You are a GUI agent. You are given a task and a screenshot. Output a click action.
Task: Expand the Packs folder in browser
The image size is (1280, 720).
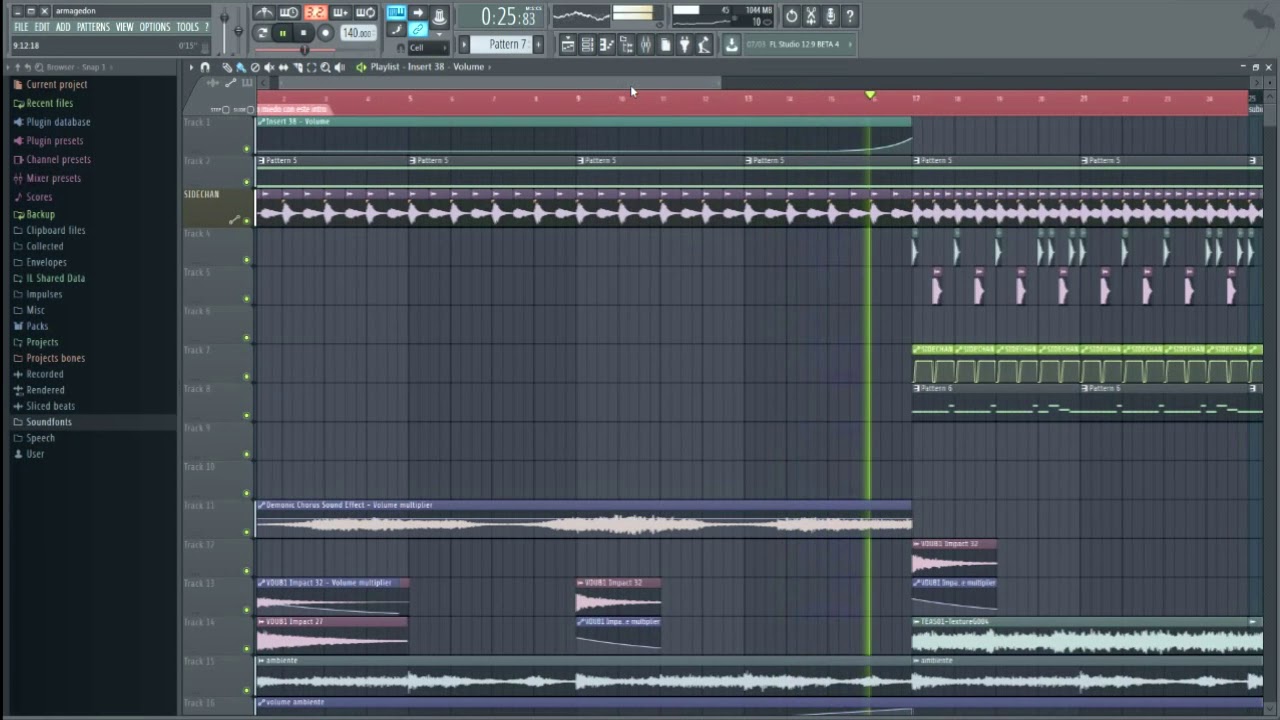pos(37,326)
